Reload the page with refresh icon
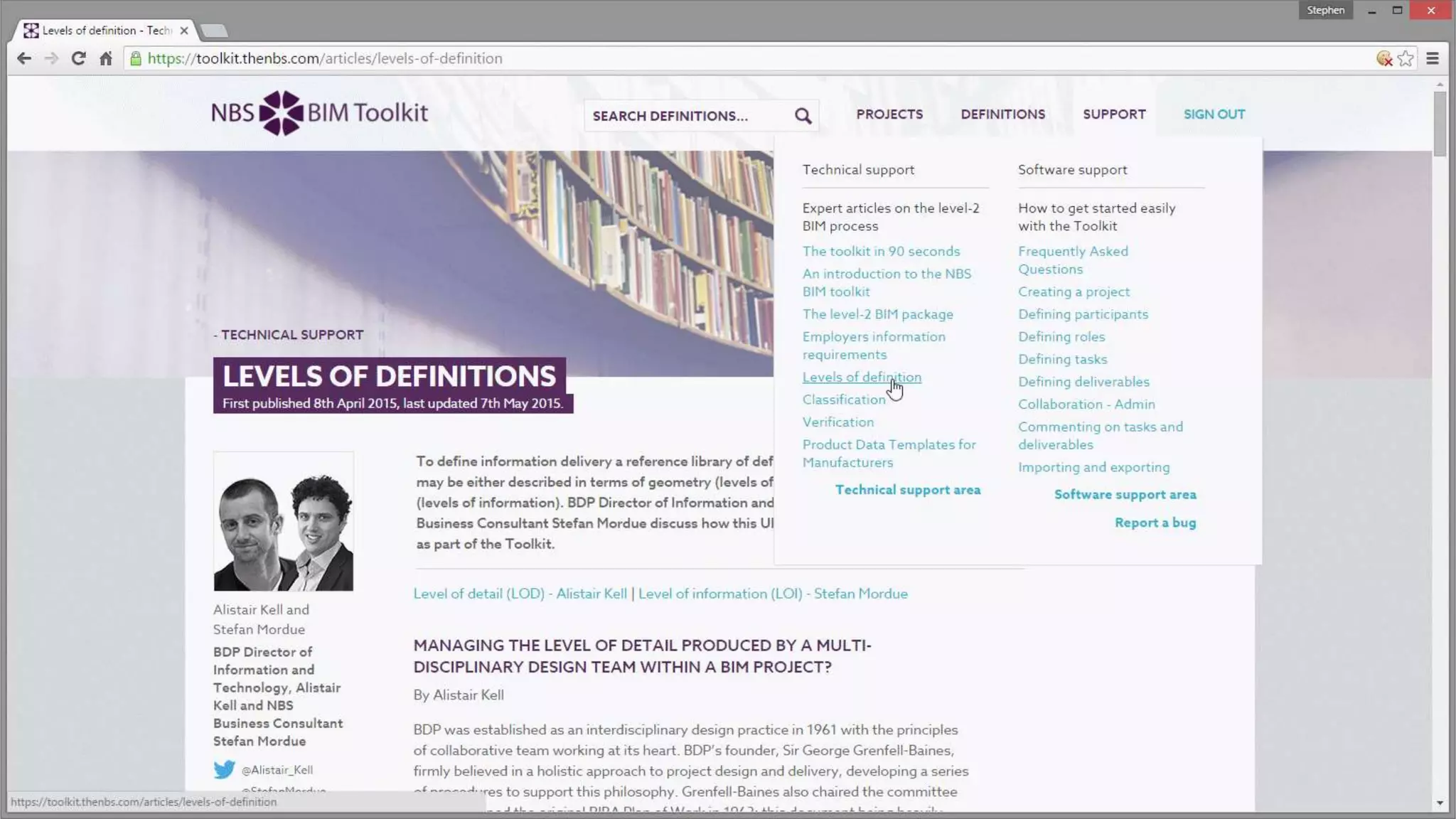 click(x=78, y=58)
